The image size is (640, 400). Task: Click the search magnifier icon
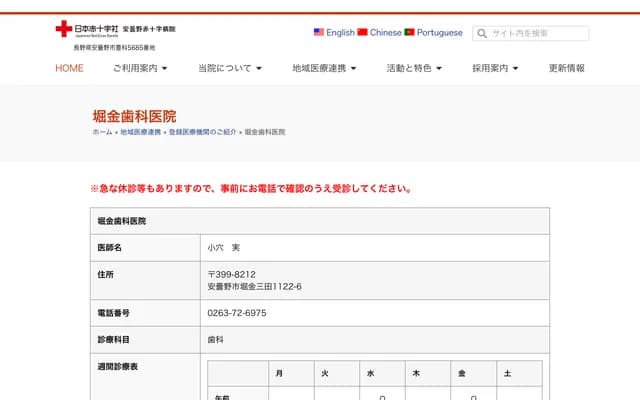coord(481,33)
